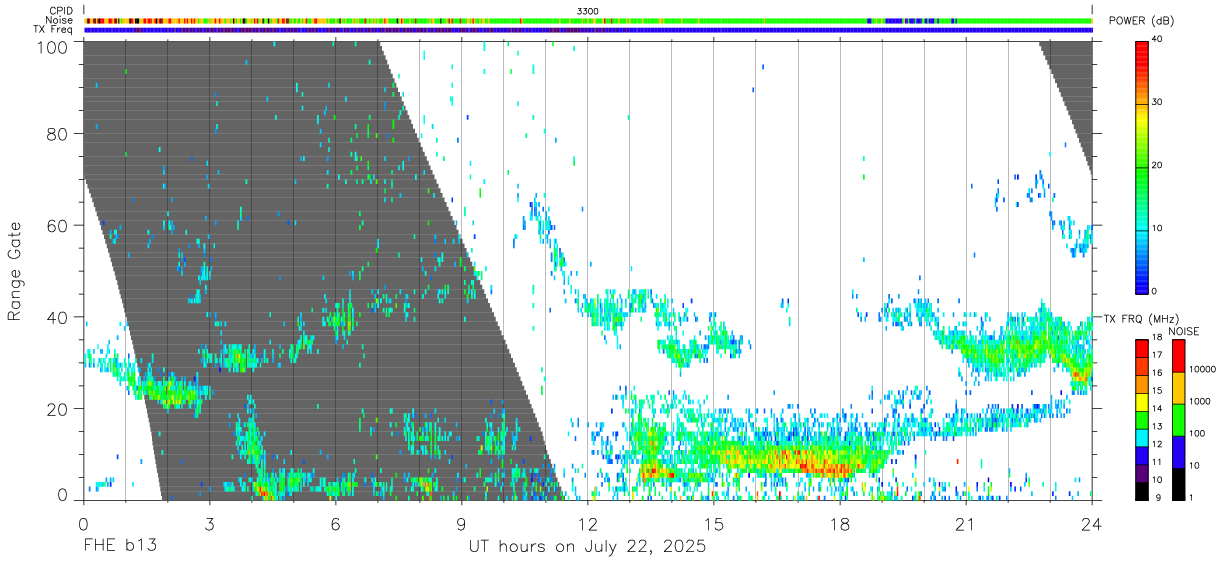1228x567 pixels.
Task: Click the 100 label on NOISE scale
Action: click(1199, 433)
